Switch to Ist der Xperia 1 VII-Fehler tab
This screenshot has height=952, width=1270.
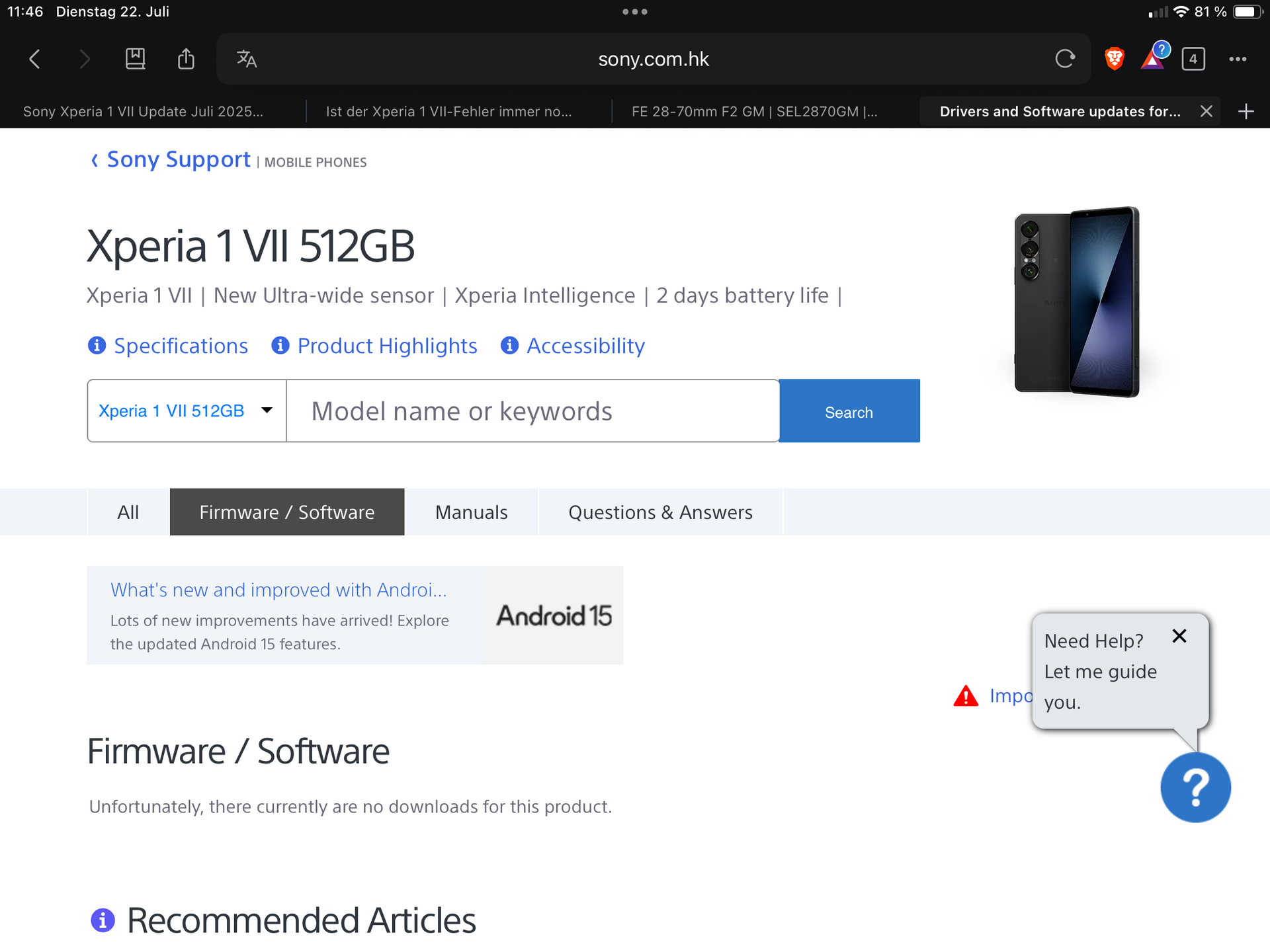[448, 111]
